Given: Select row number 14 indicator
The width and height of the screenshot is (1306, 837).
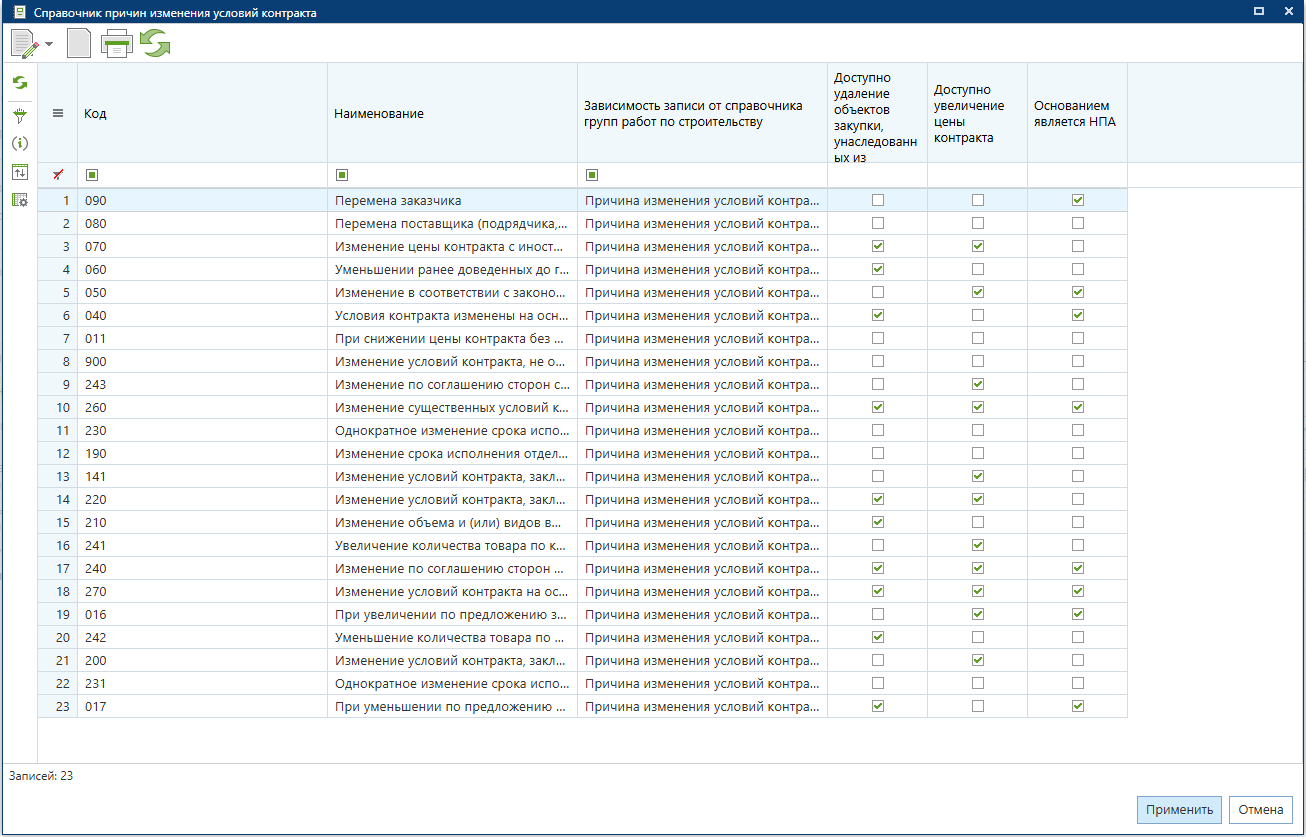Looking at the screenshot, I should 58,499.
